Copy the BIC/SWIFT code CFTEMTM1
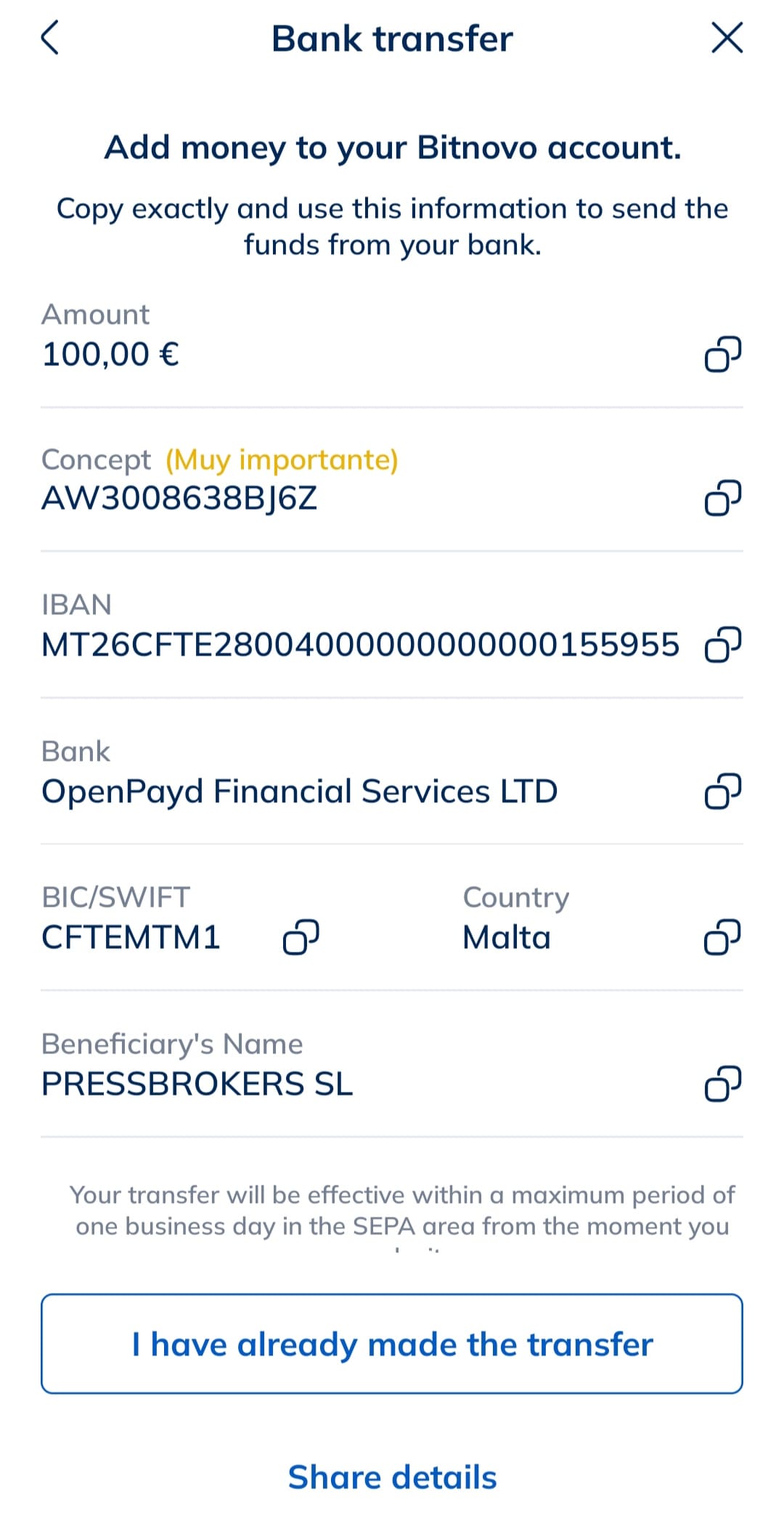The width and height of the screenshot is (784, 1534). coord(301,937)
